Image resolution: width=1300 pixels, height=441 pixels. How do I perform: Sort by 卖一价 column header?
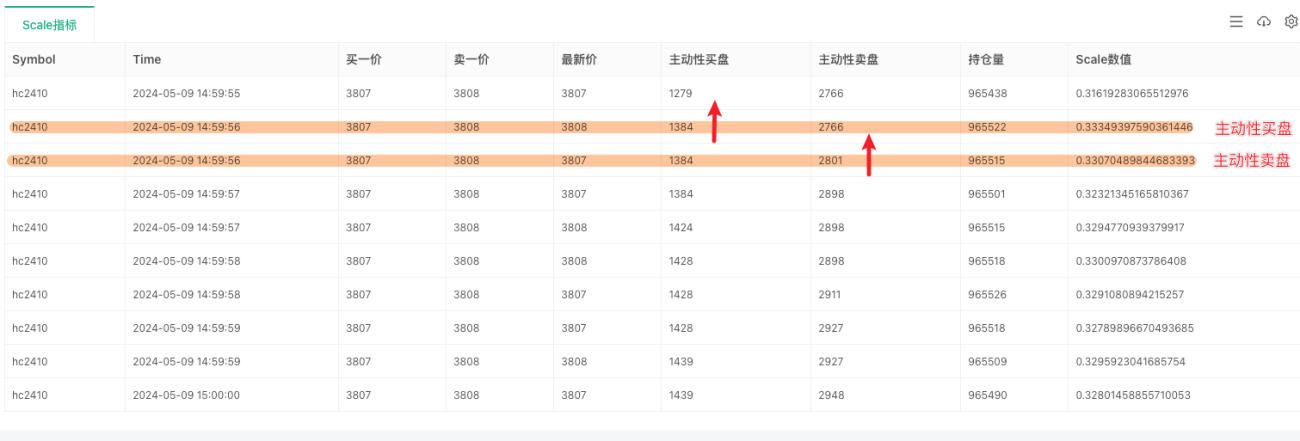coord(472,60)
